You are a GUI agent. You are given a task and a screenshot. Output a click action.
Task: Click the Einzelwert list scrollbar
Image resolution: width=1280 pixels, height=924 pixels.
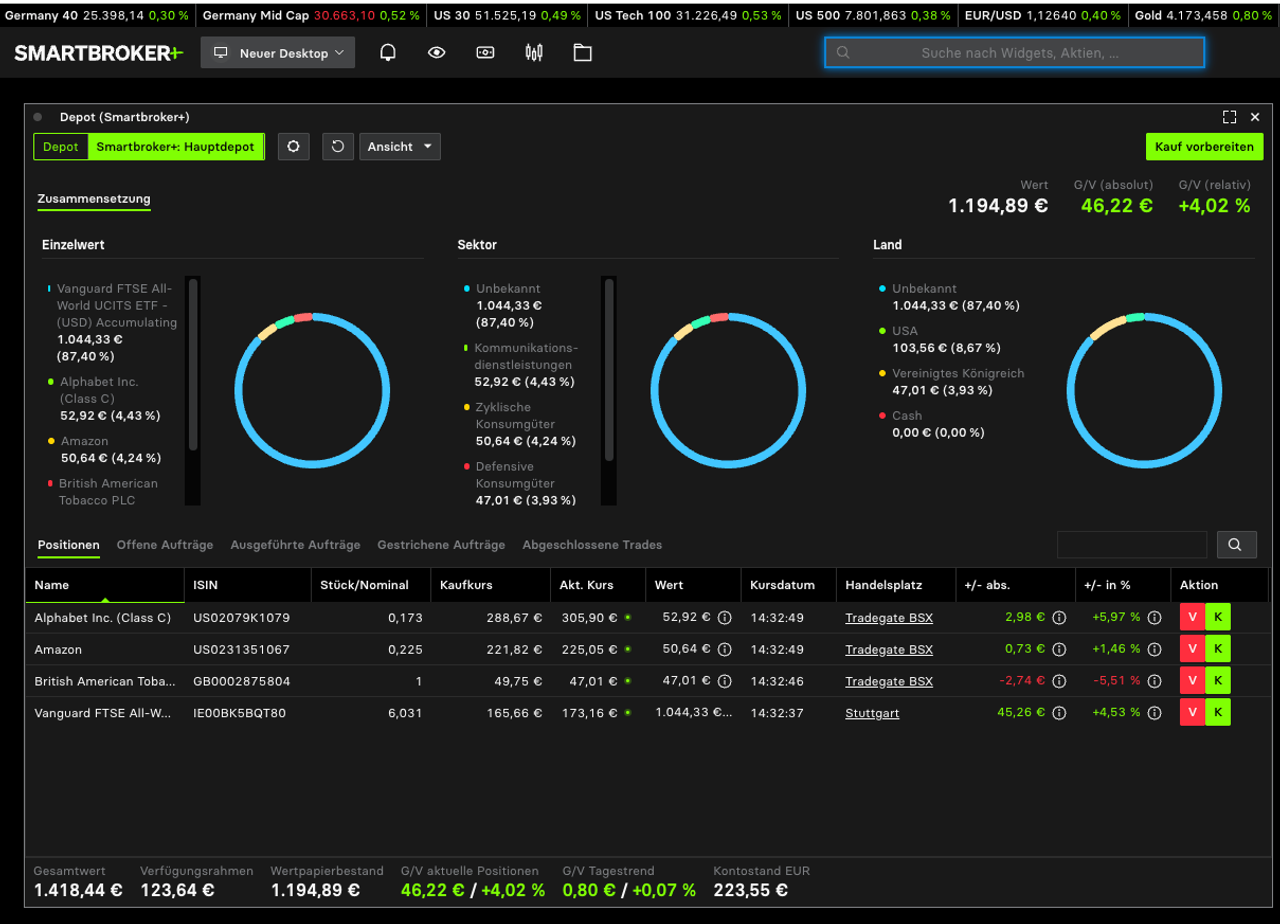(193, 365)
